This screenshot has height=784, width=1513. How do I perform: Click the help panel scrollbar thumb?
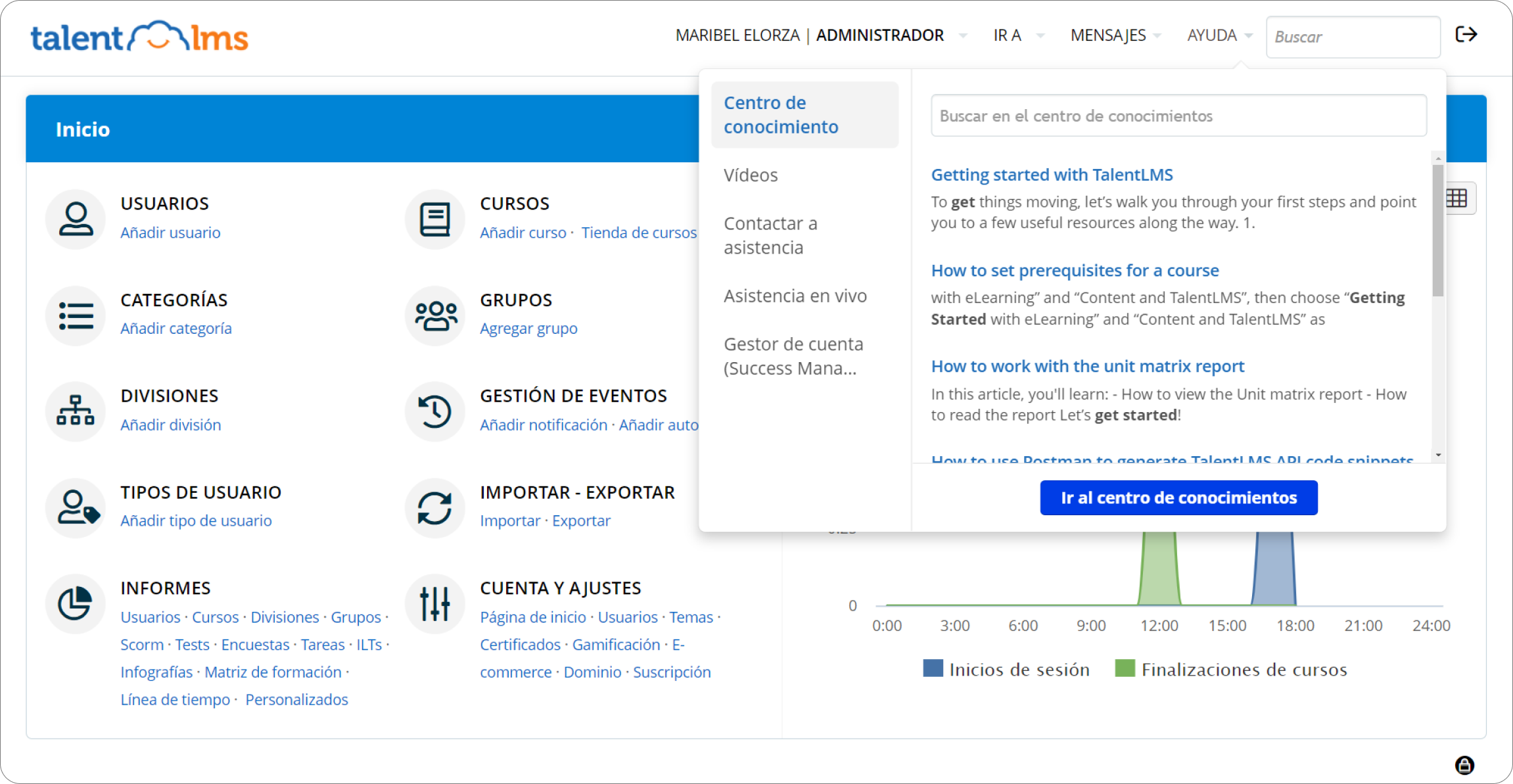(x=1438, y=230)
